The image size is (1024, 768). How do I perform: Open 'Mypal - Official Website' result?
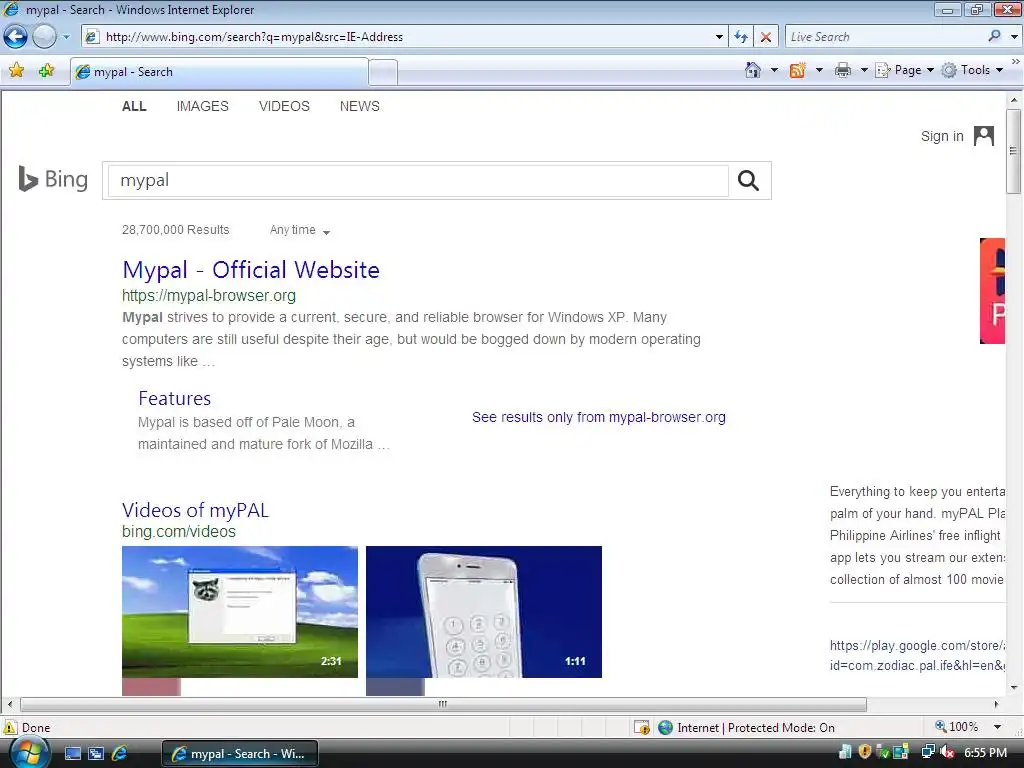(x=251, y=270)
